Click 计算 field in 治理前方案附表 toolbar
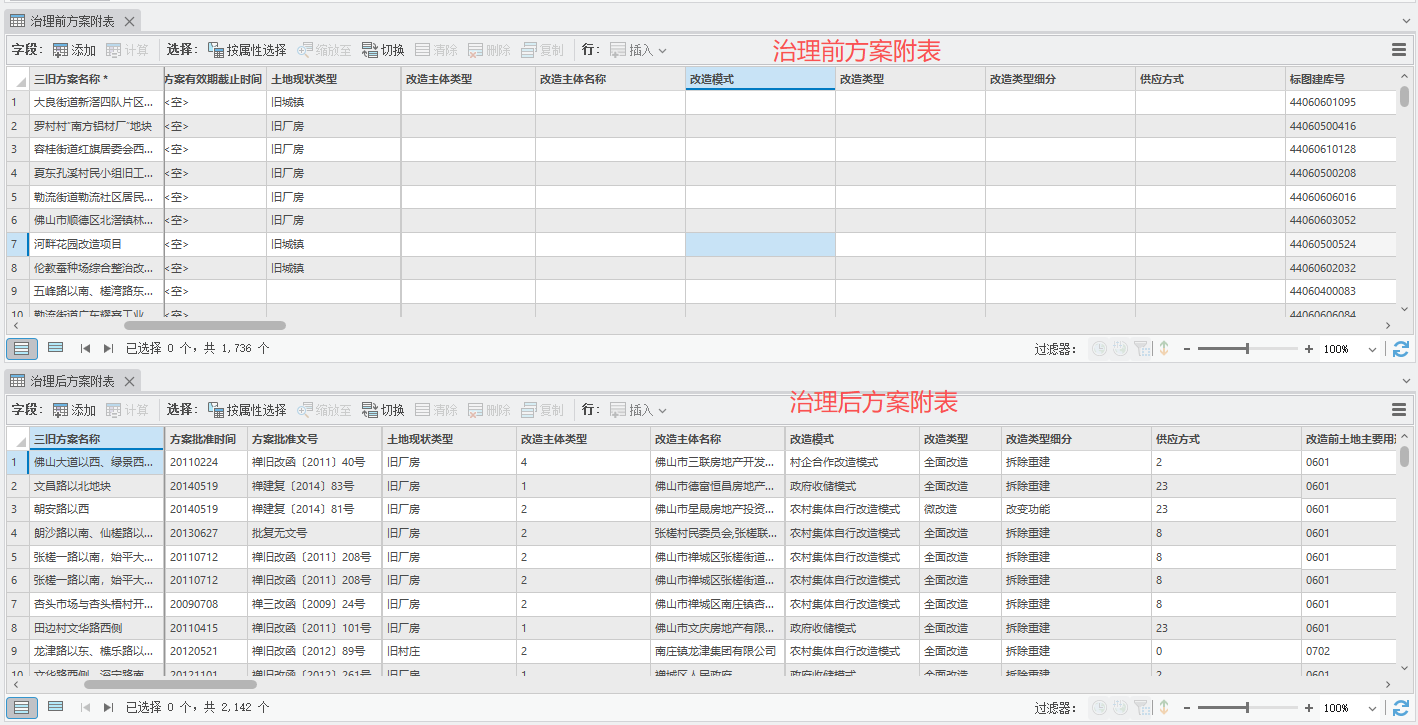1418x725 pixels. (127, 50)
